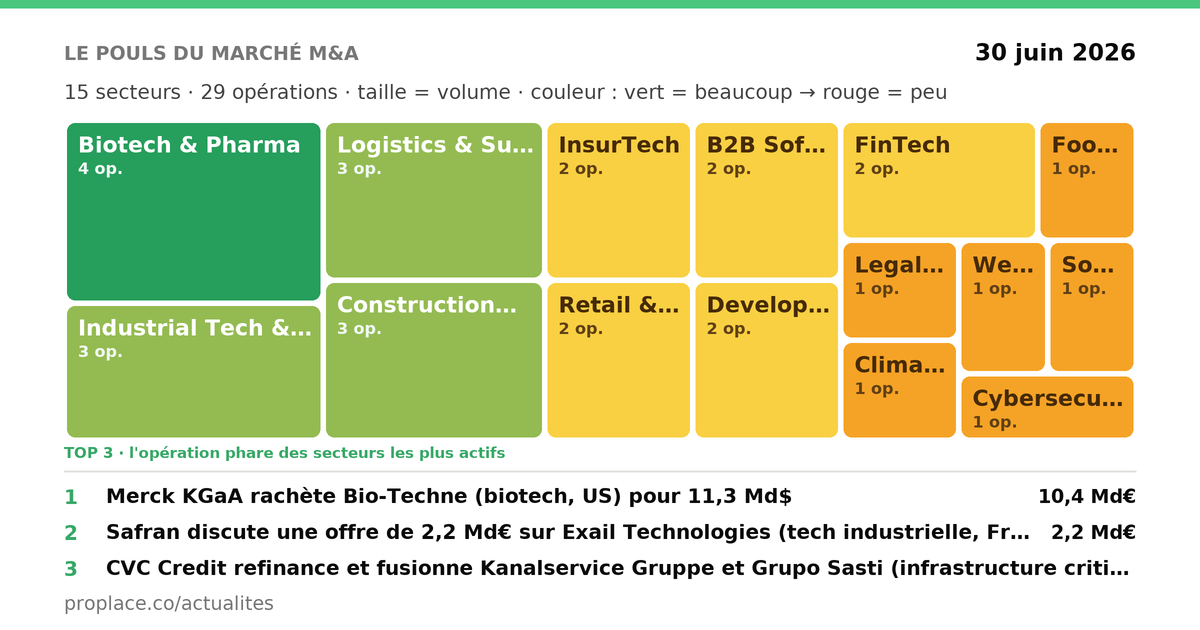Select the Cybersecurity tile
The image size is (1200, 630).
coord(1047,407)
